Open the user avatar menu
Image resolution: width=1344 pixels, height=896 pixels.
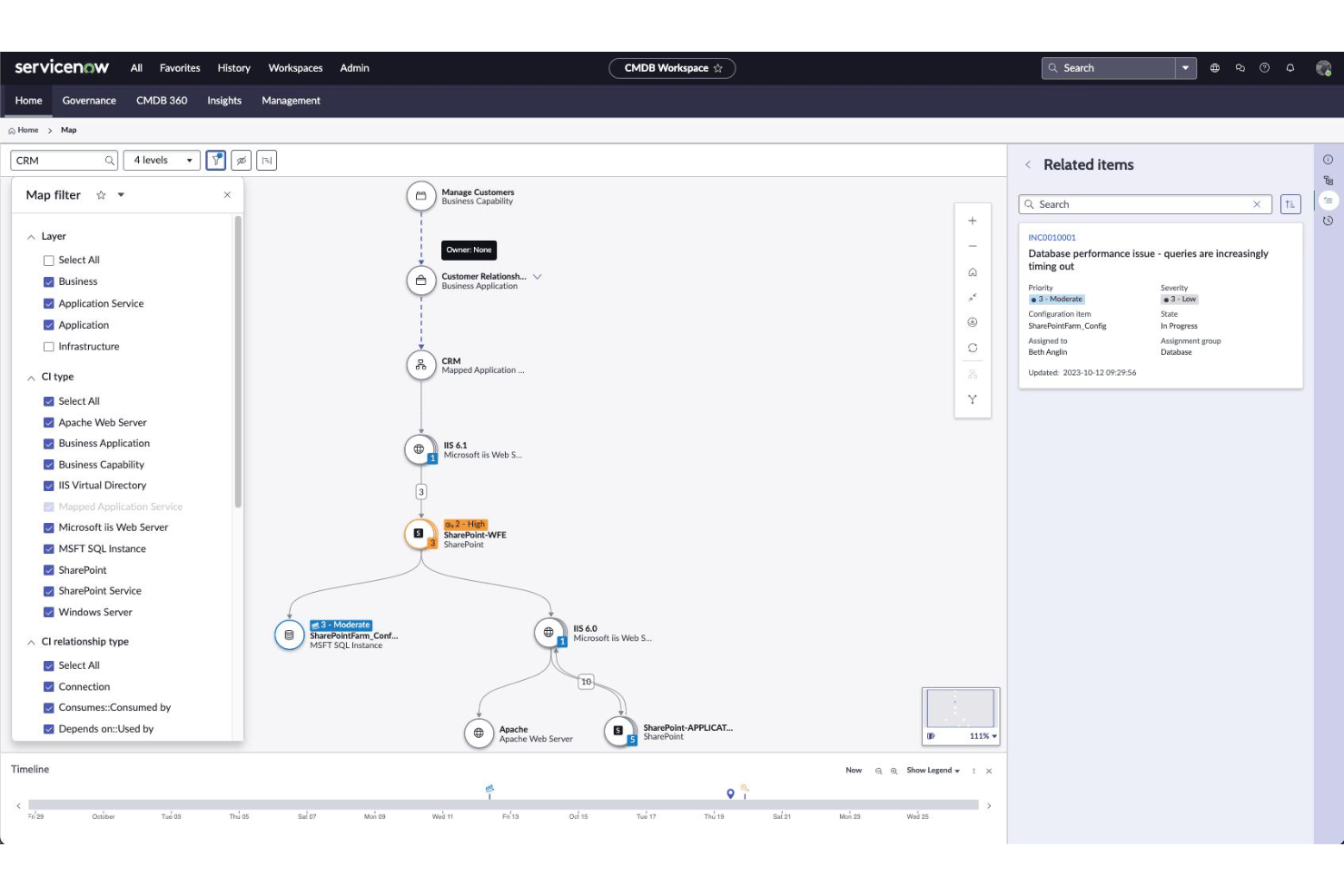tap(1323, 68)
